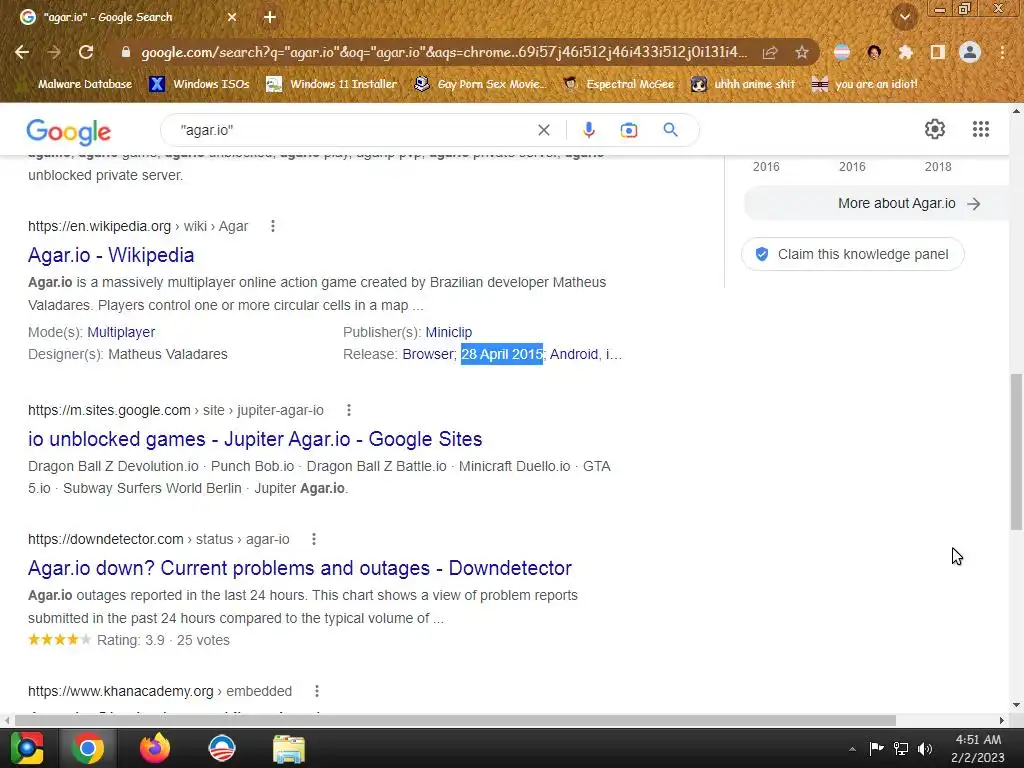Click the Chrome icon in the taskbar
The height and width of the screenshot is (768, 1024).
(88, 748)
